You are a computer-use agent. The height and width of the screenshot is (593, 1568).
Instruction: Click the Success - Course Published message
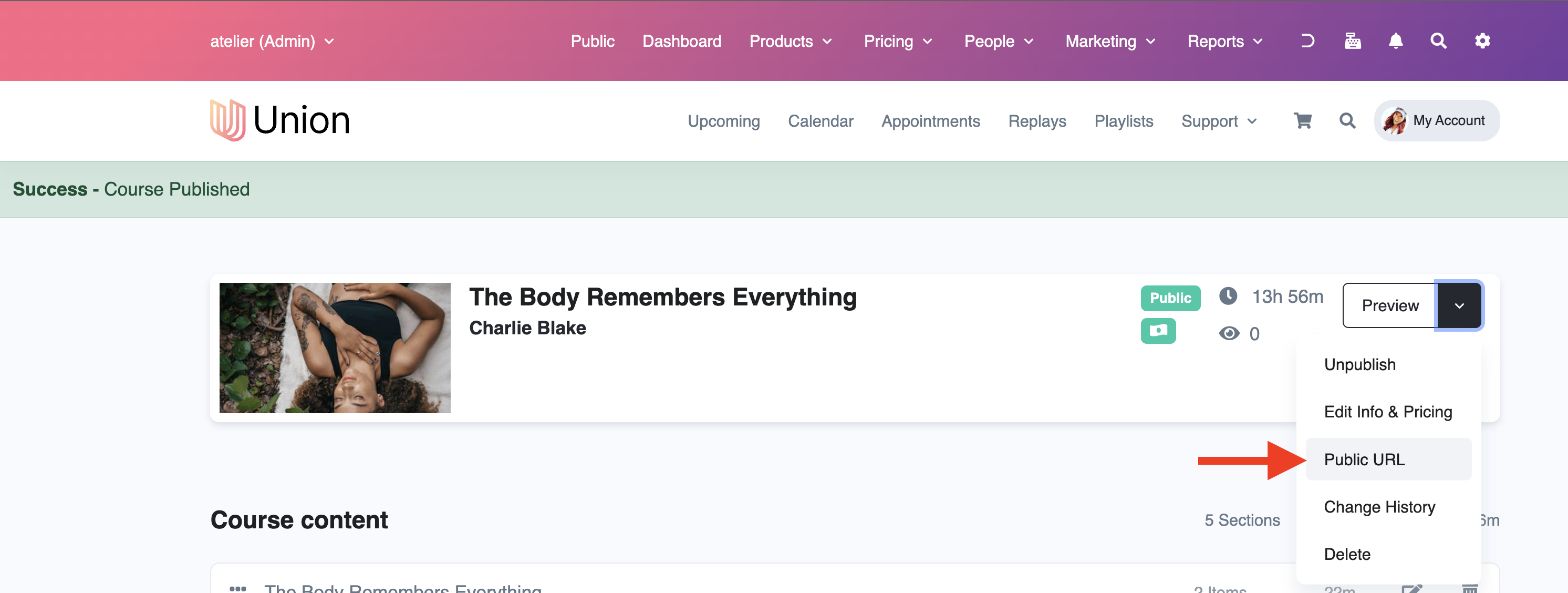tap(131, 189)
